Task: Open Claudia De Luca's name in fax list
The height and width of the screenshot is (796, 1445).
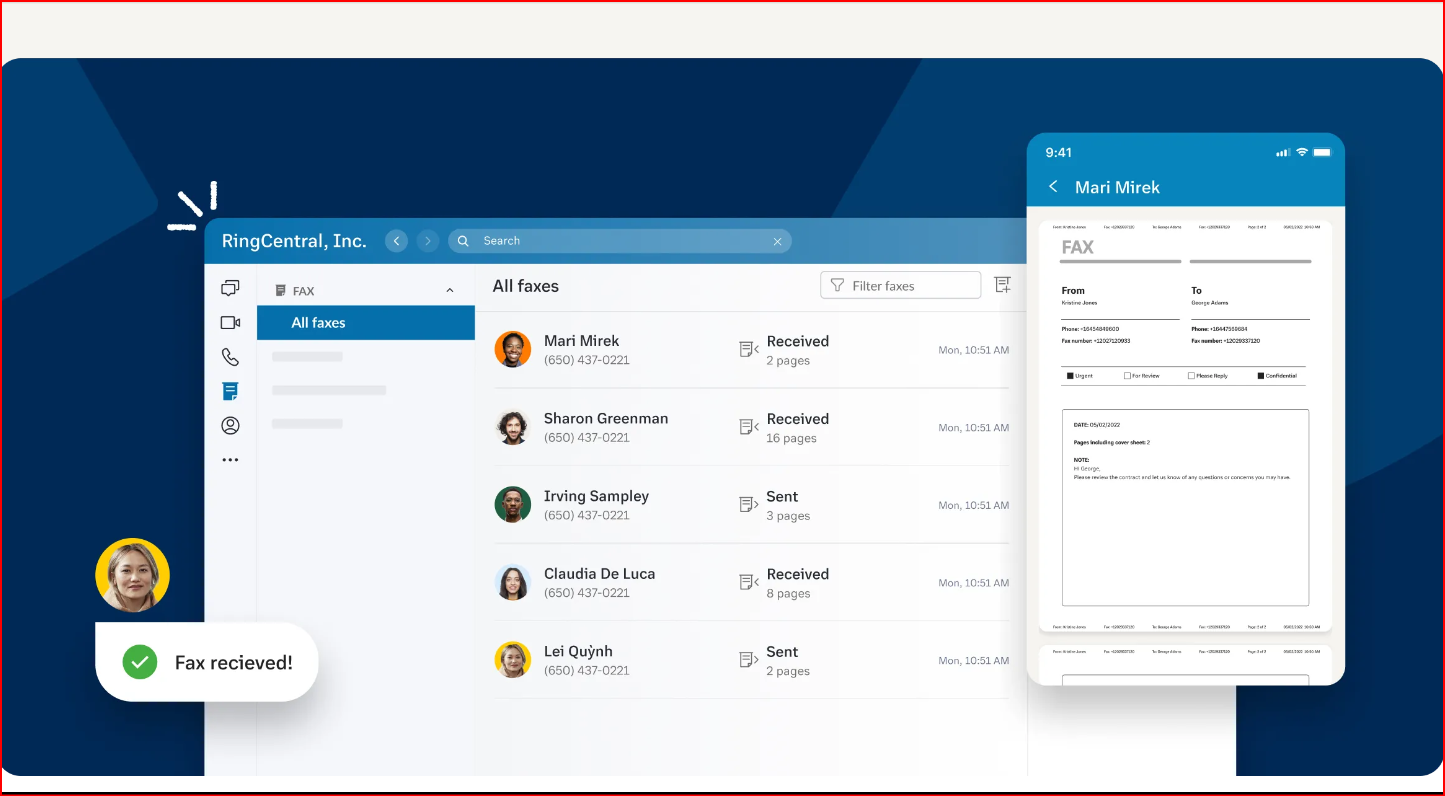Action: click(x=599, y=574)
